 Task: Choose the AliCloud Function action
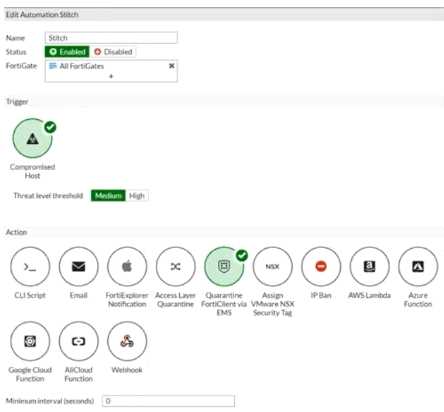pyautogui.click(x=79, y=341)
